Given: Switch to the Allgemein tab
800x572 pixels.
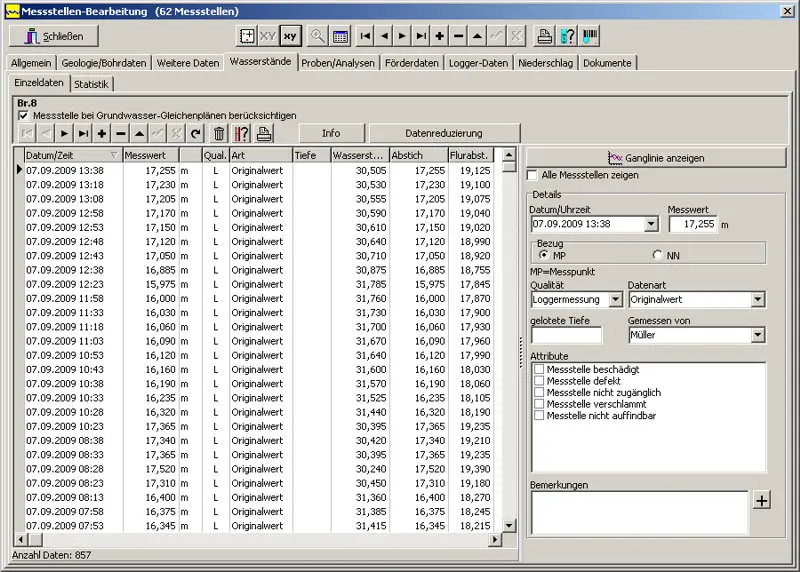Looking at the screenshot, I should click(31, 63).
